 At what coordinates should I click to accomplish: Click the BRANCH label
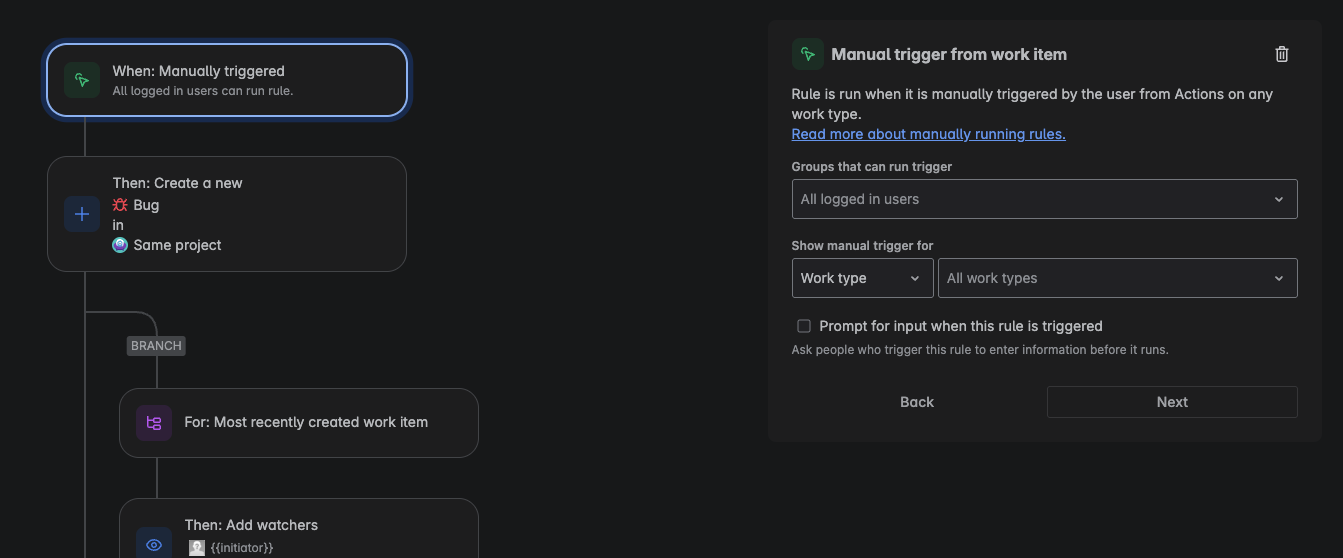pos(156,346)
